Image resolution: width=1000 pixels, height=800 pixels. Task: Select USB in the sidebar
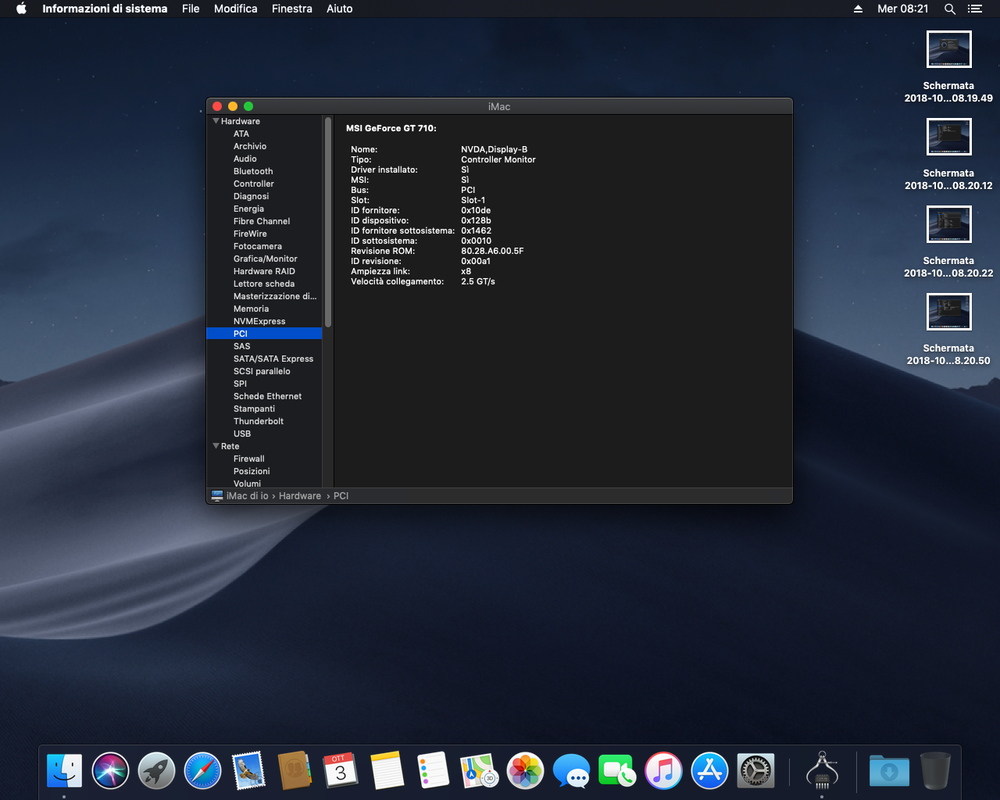click(264, 434)
